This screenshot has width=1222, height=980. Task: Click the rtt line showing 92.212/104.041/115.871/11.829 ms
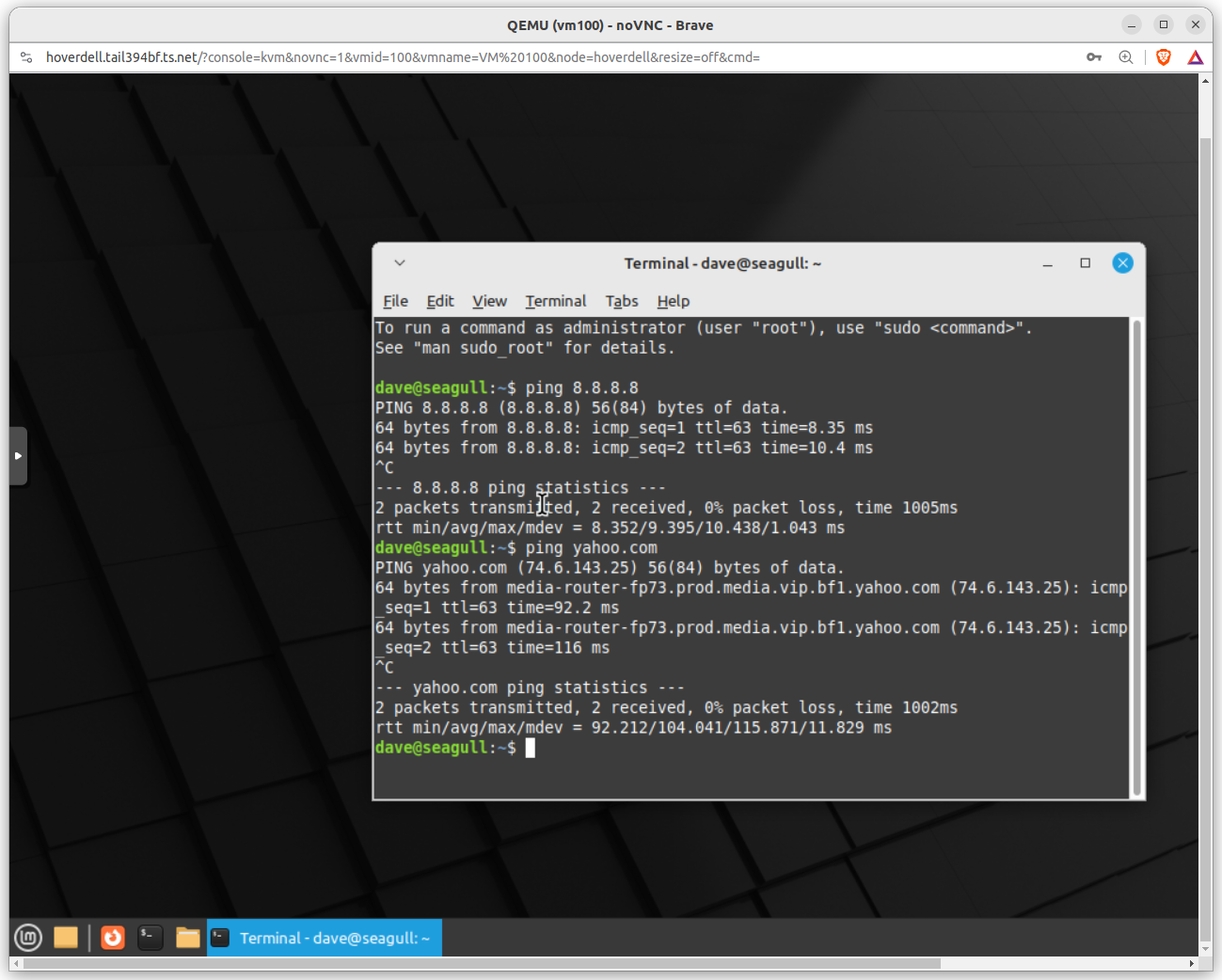(633, 727)
